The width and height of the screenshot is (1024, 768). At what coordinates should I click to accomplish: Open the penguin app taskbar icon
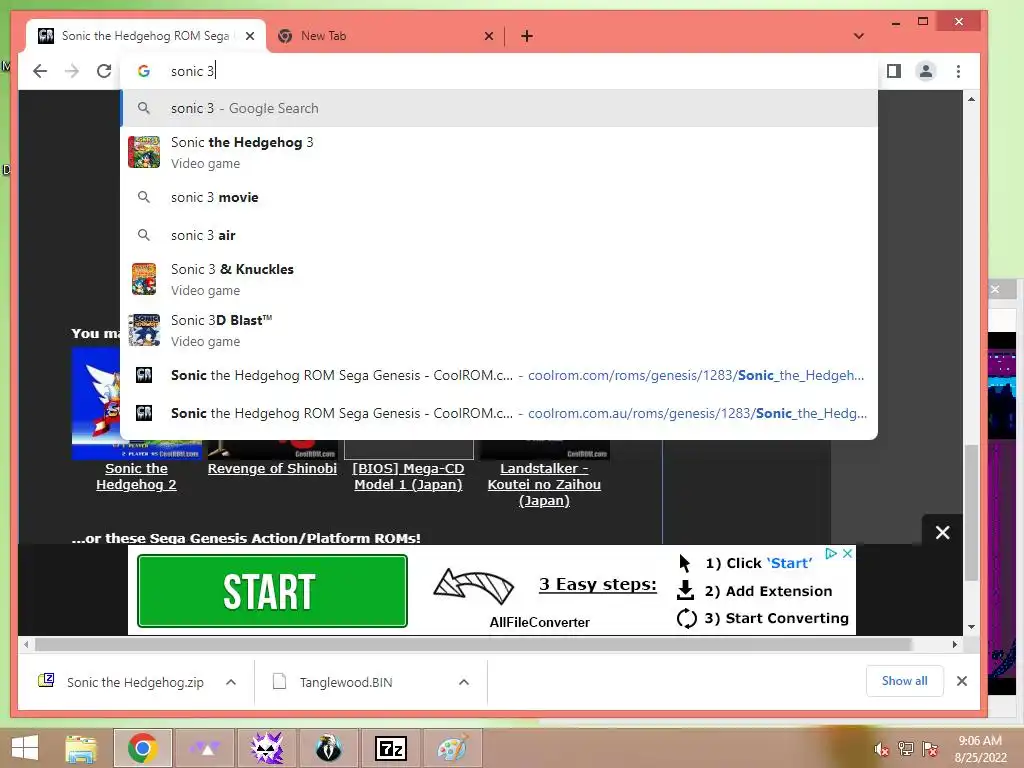[328, 748]
